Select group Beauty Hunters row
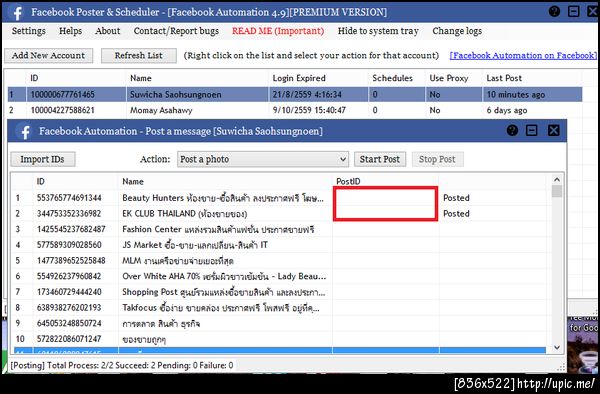 pos(280,198)
